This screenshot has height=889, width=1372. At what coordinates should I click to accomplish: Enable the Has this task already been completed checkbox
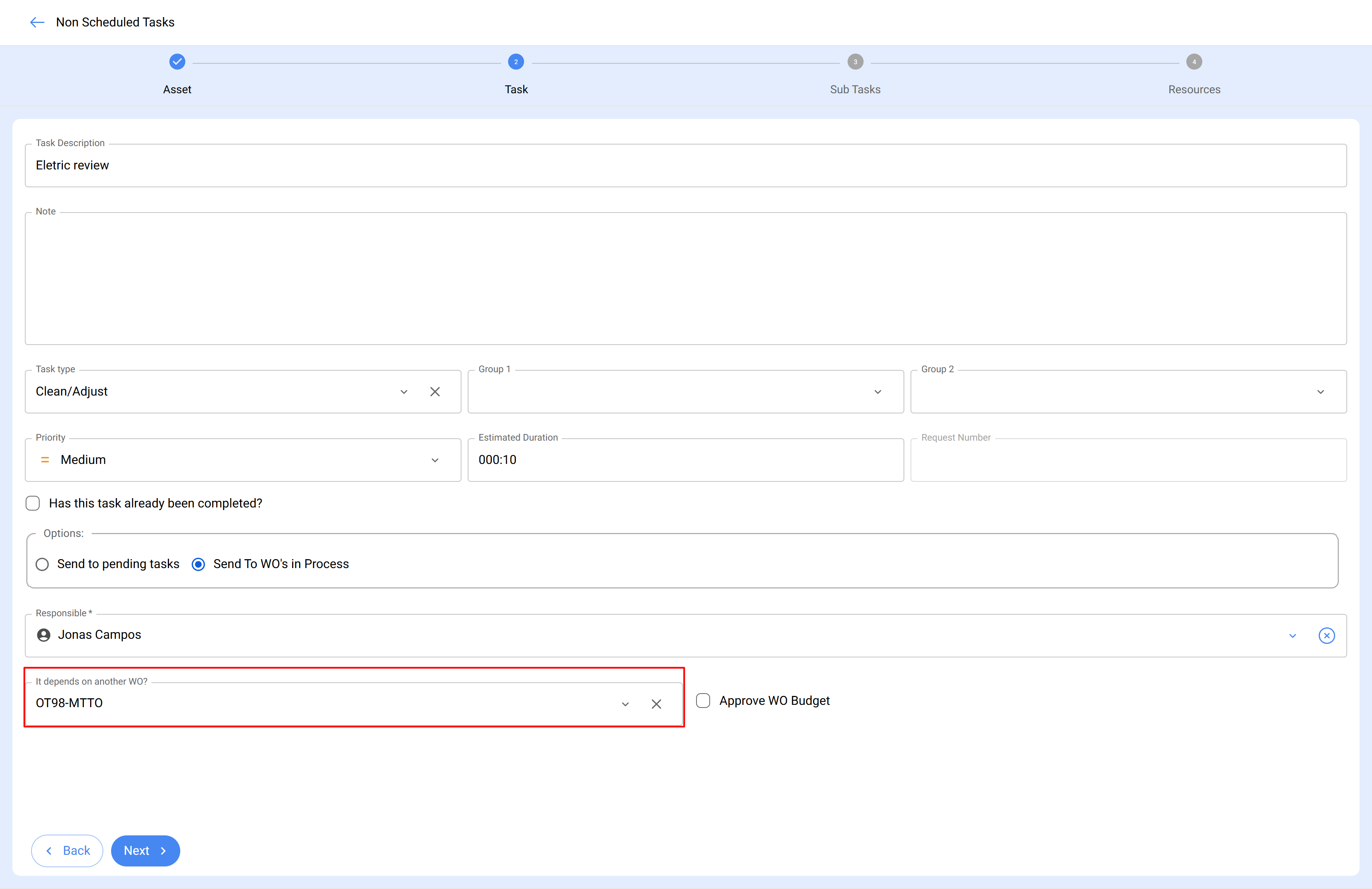(x=33, y=503)
